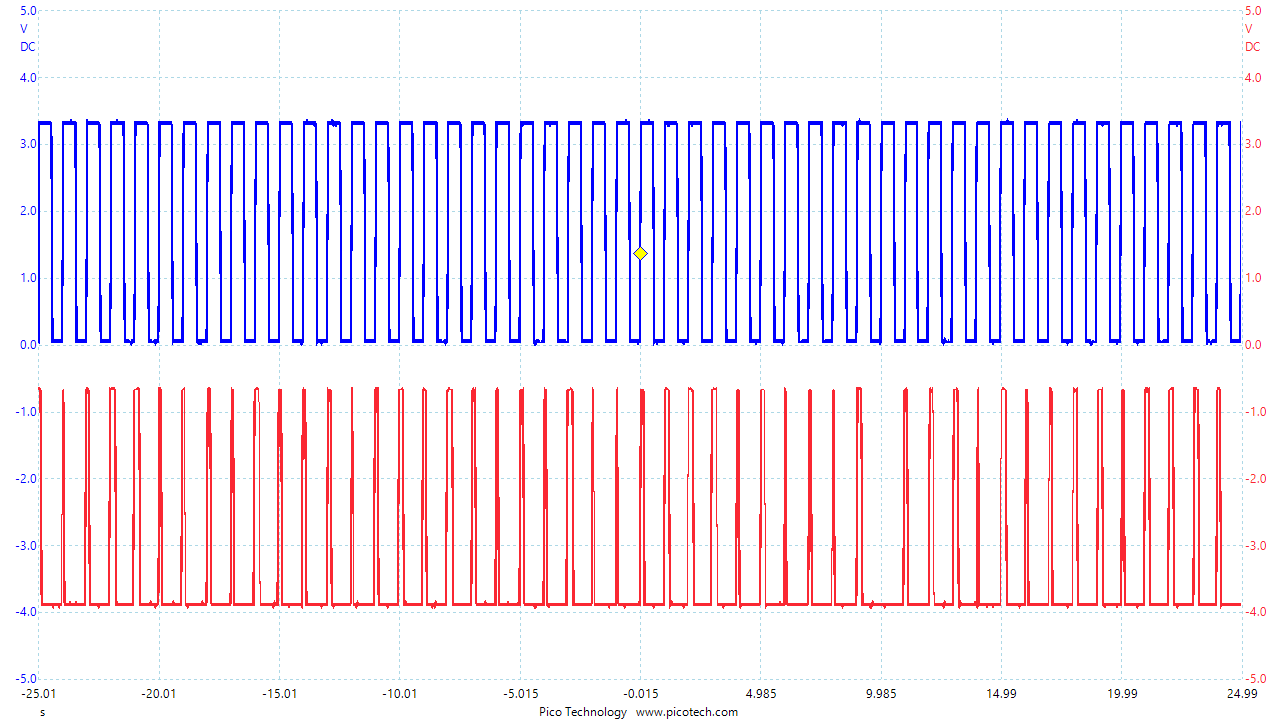Click the '-10.01' time axis value
This screenshot has width=1280, height=720.
[x=399, y=694]
